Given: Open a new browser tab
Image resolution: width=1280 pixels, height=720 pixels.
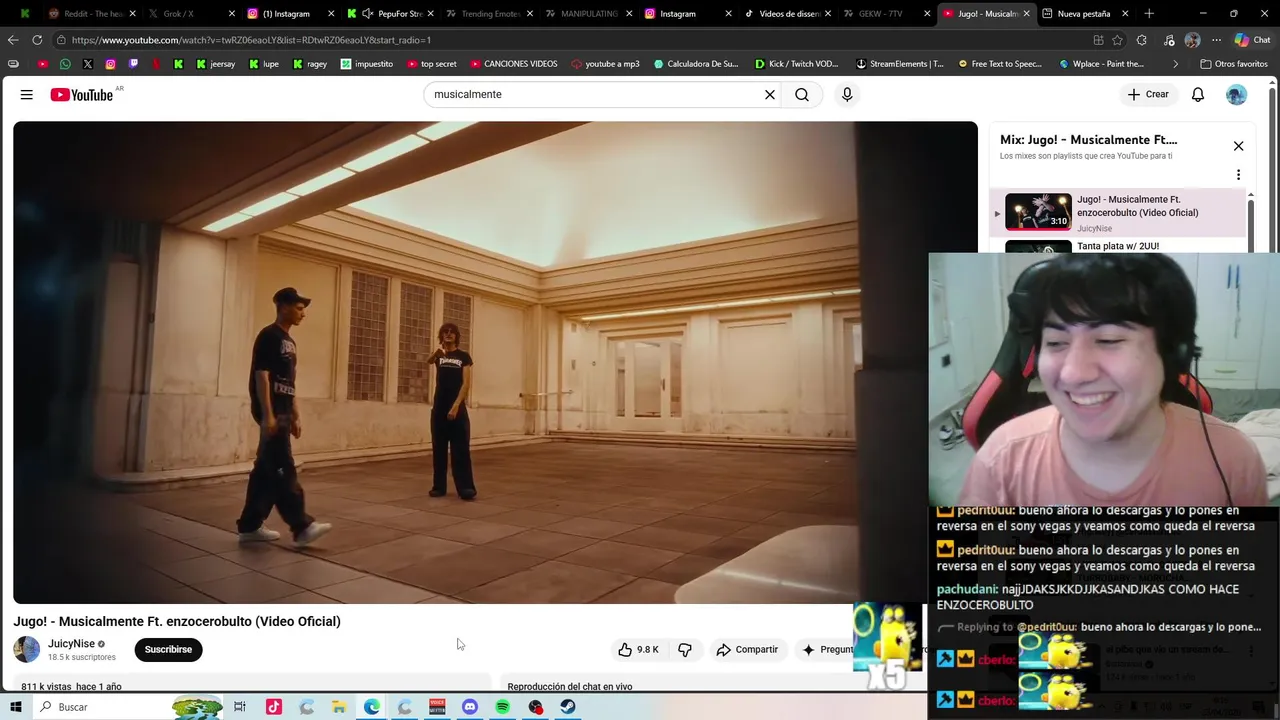Looking at the screenshot, I should [x=1149, y=14].
